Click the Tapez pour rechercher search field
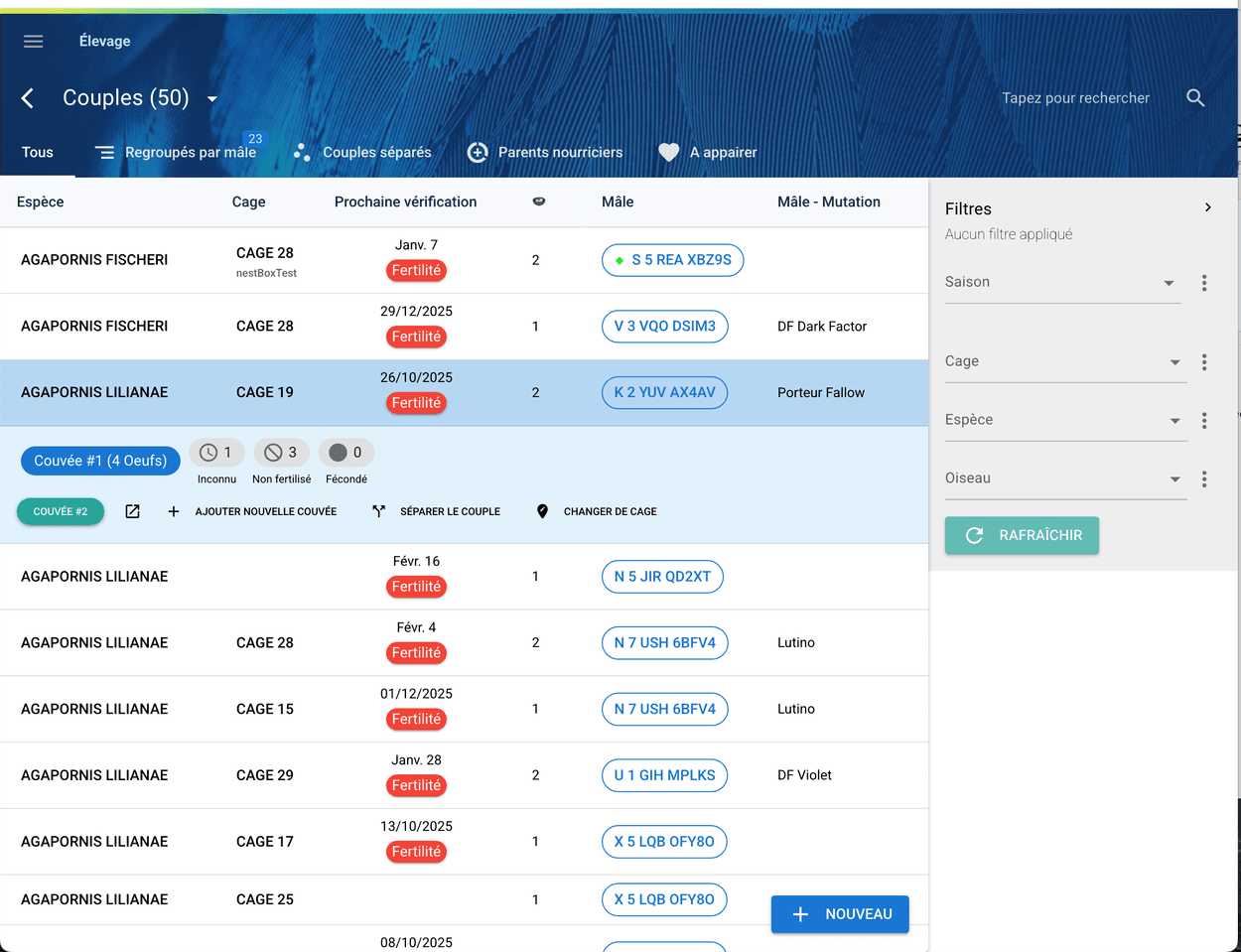Viewport: 1241px width, 952px height. pyautogui.click(x=1075, y=97)
